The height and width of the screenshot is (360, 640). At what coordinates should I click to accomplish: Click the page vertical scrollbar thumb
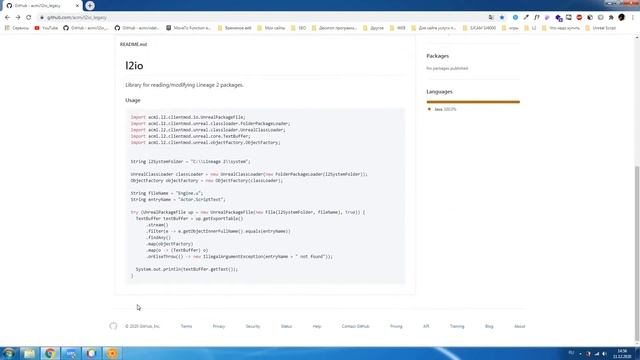click(637, 253)
